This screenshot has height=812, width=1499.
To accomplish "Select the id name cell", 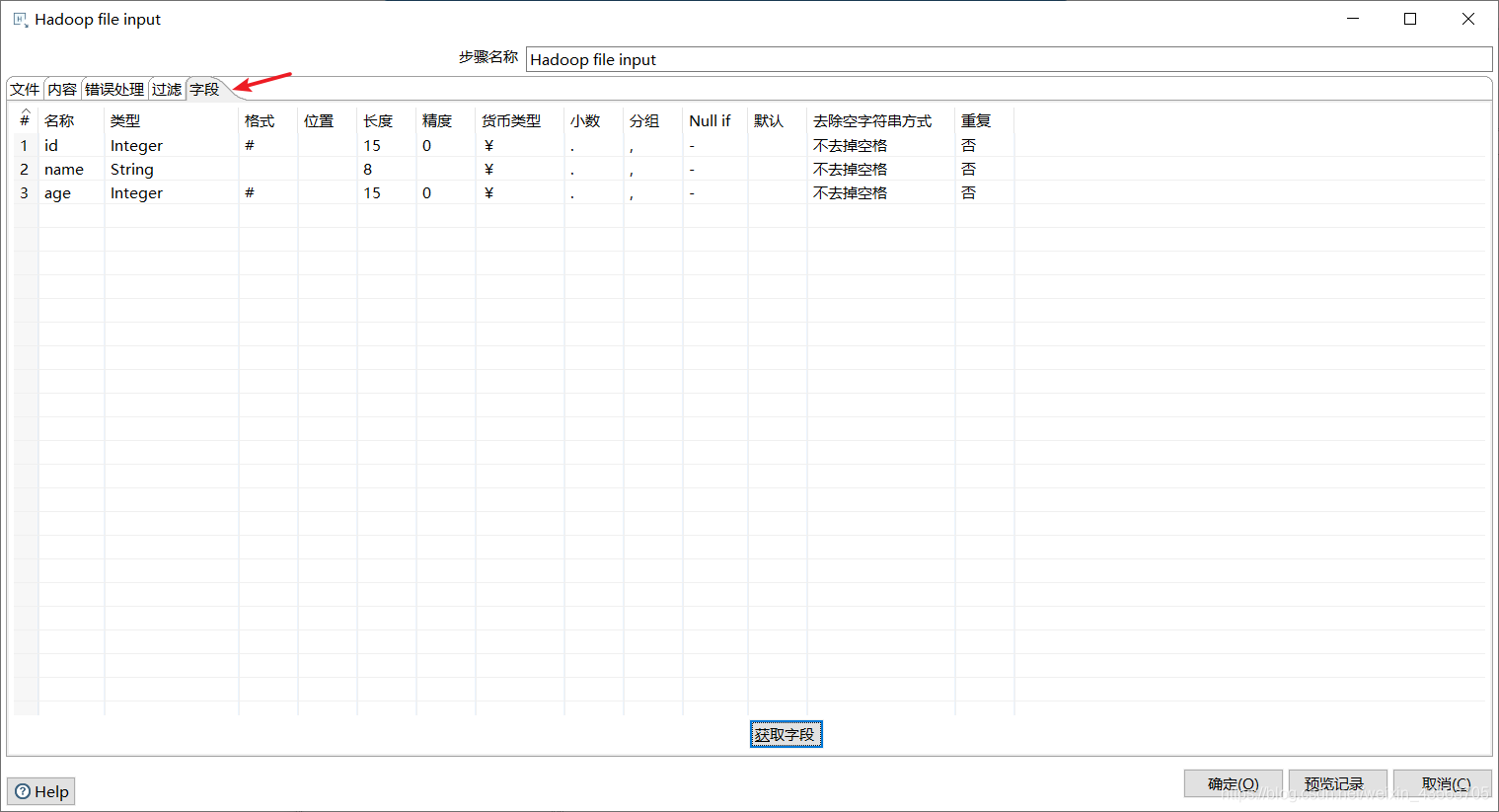I will coord(71,145).
